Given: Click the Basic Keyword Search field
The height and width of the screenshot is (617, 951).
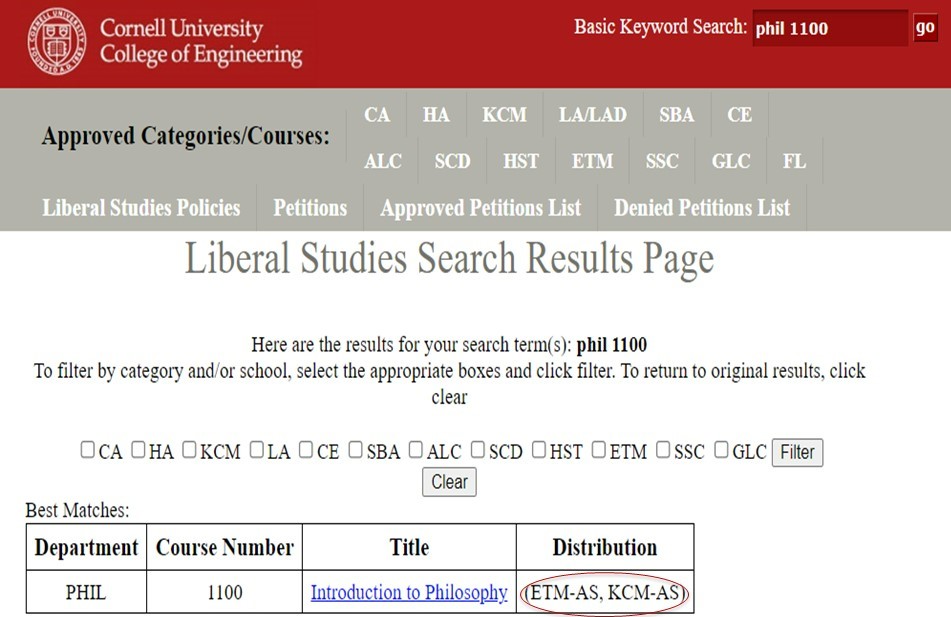Looking at the screenshot, I should (x=832, y=27).
